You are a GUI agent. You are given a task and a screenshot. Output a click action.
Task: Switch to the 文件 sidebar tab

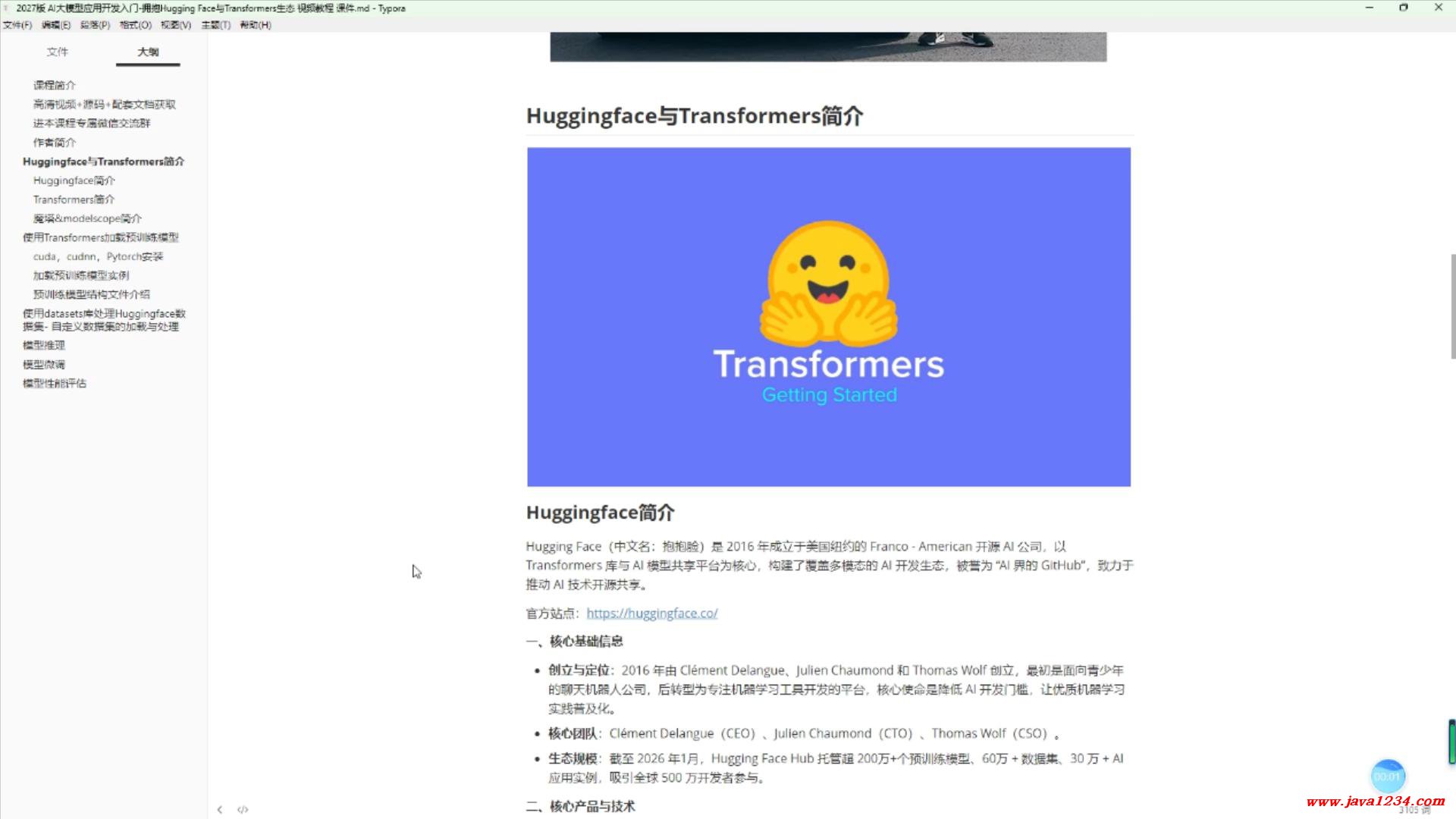pos(57,52)
